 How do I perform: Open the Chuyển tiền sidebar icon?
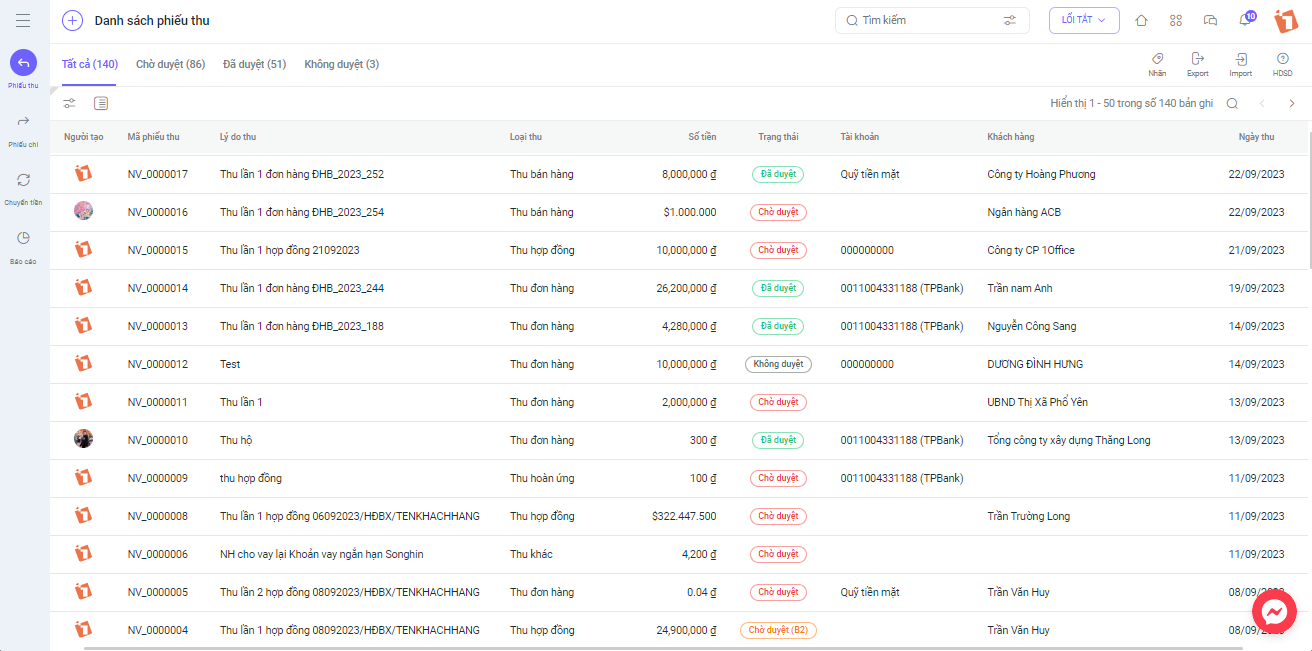(x=24, y=180)
